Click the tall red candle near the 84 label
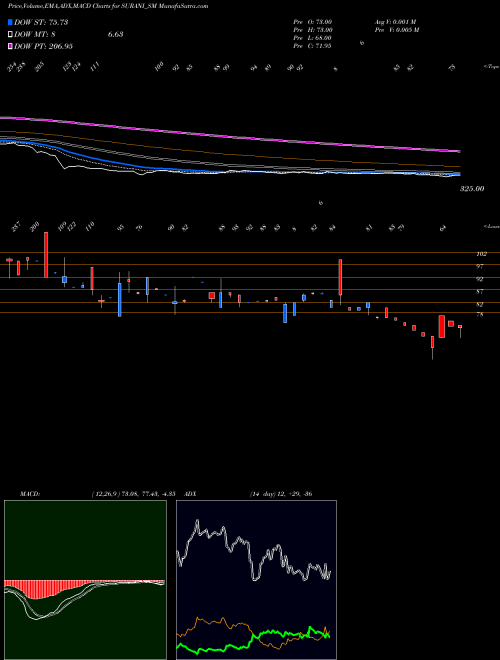The height and width of the screenshot is (660, 500). tap(340, 277)
